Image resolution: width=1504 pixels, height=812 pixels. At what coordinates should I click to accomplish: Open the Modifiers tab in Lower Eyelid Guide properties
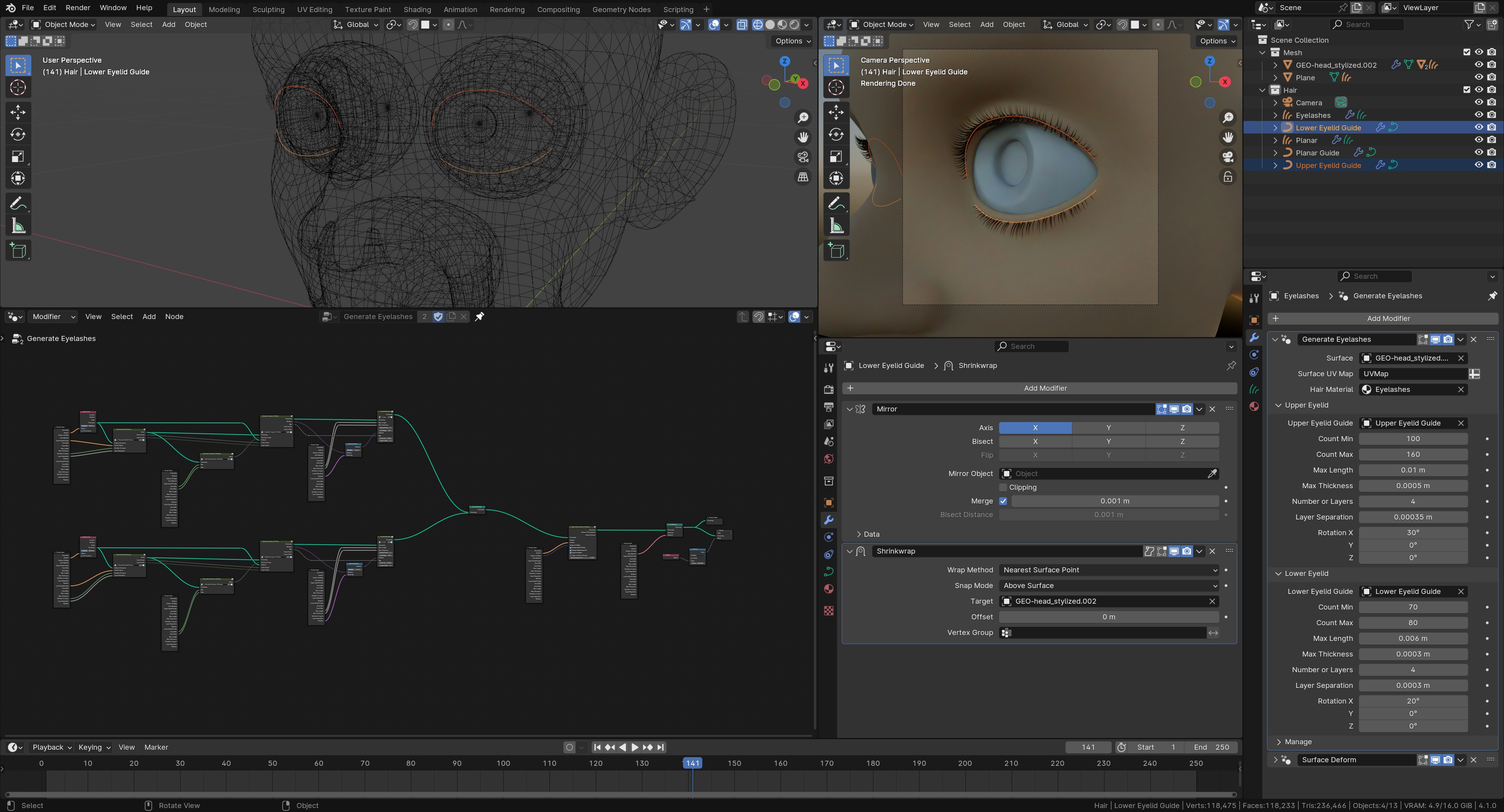[828, 520]
